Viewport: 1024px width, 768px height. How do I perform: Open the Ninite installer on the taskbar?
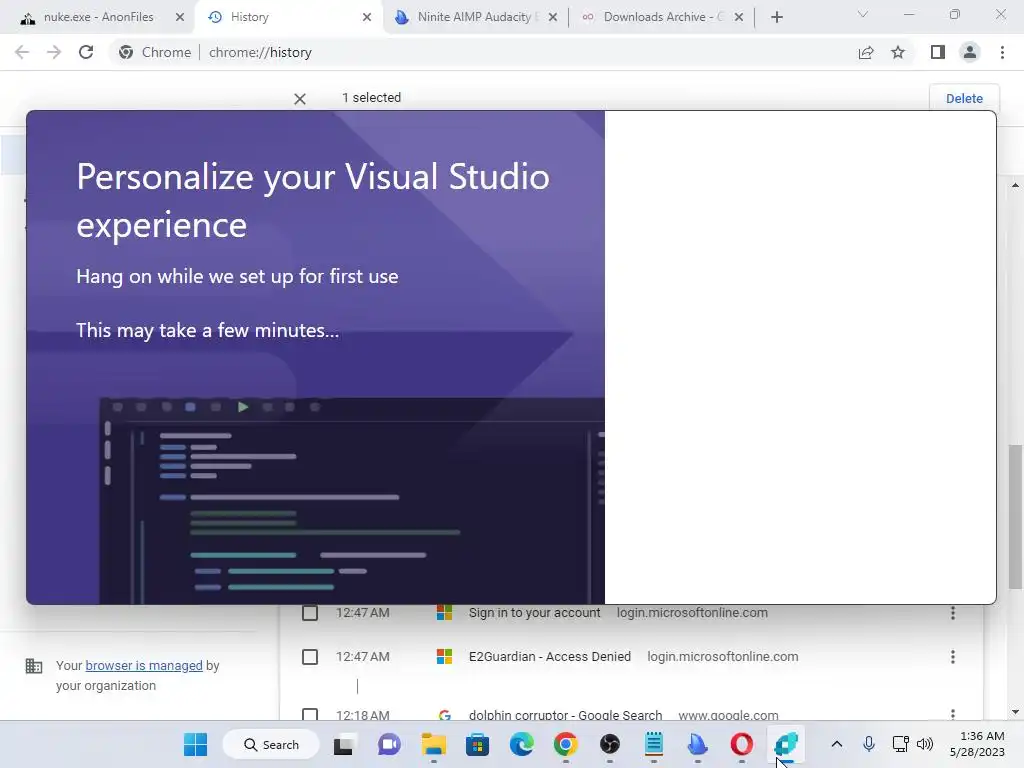coord(697,744)
